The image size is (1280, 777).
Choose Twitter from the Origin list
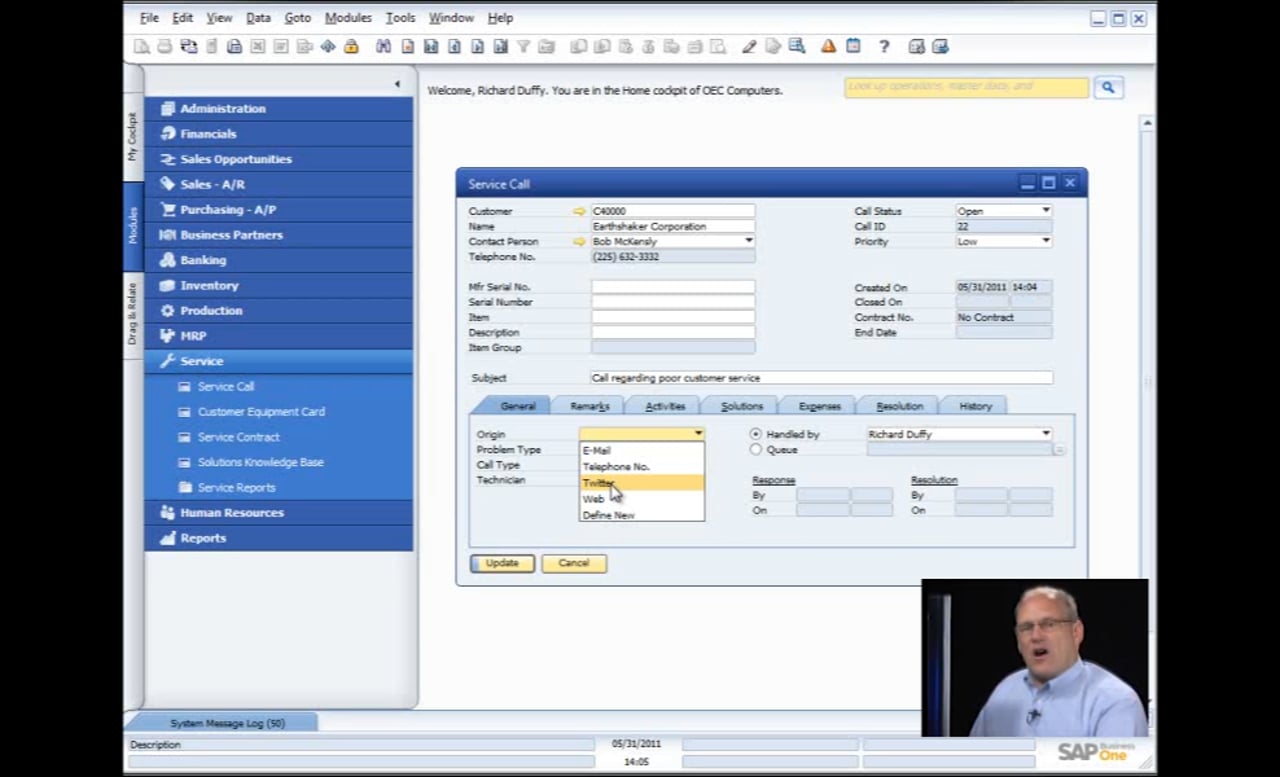point(642,483)
